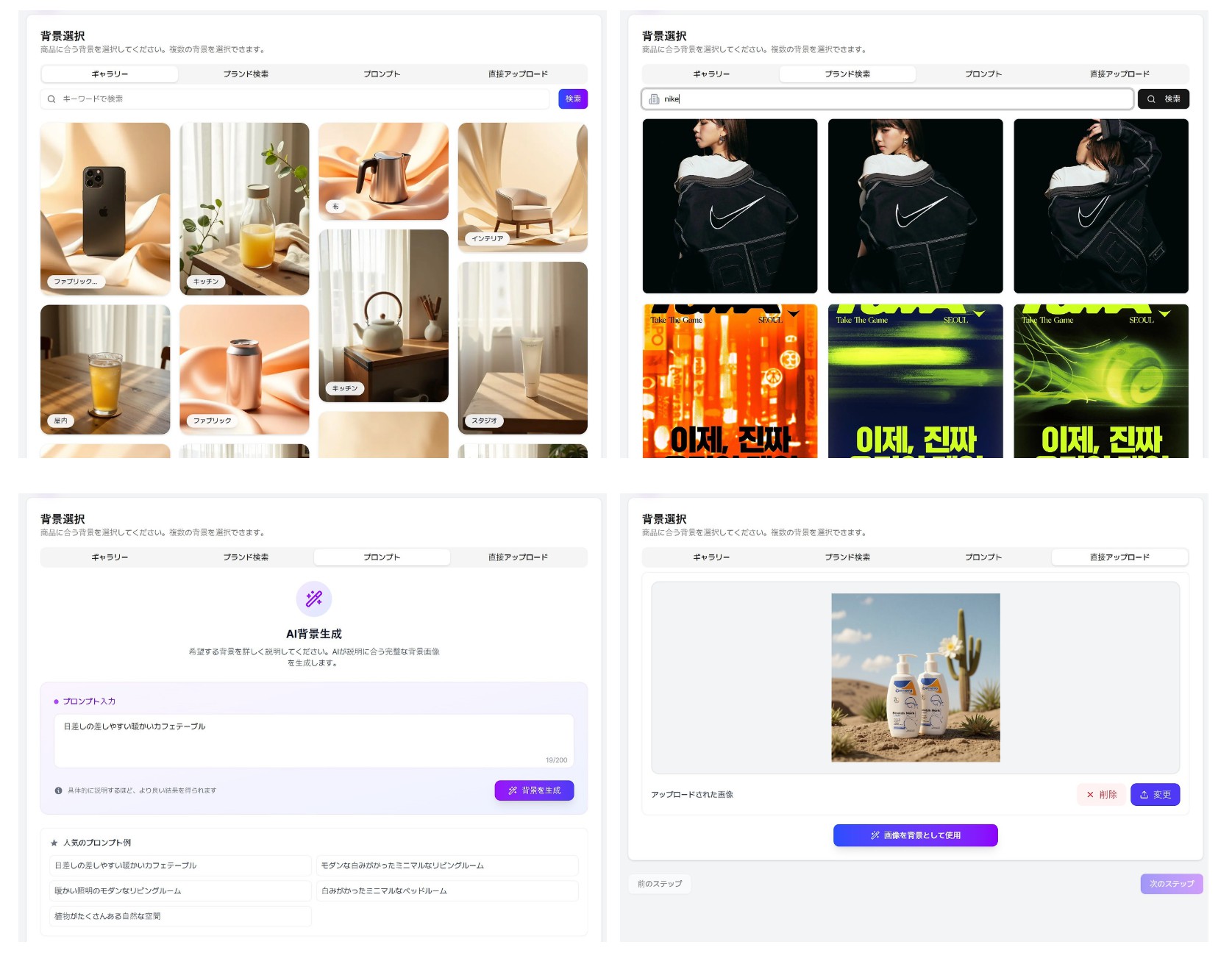Select プロンプト tab in the AI背景生成 panel
This screenshot has height=961, width=1232.
point(382,557)
